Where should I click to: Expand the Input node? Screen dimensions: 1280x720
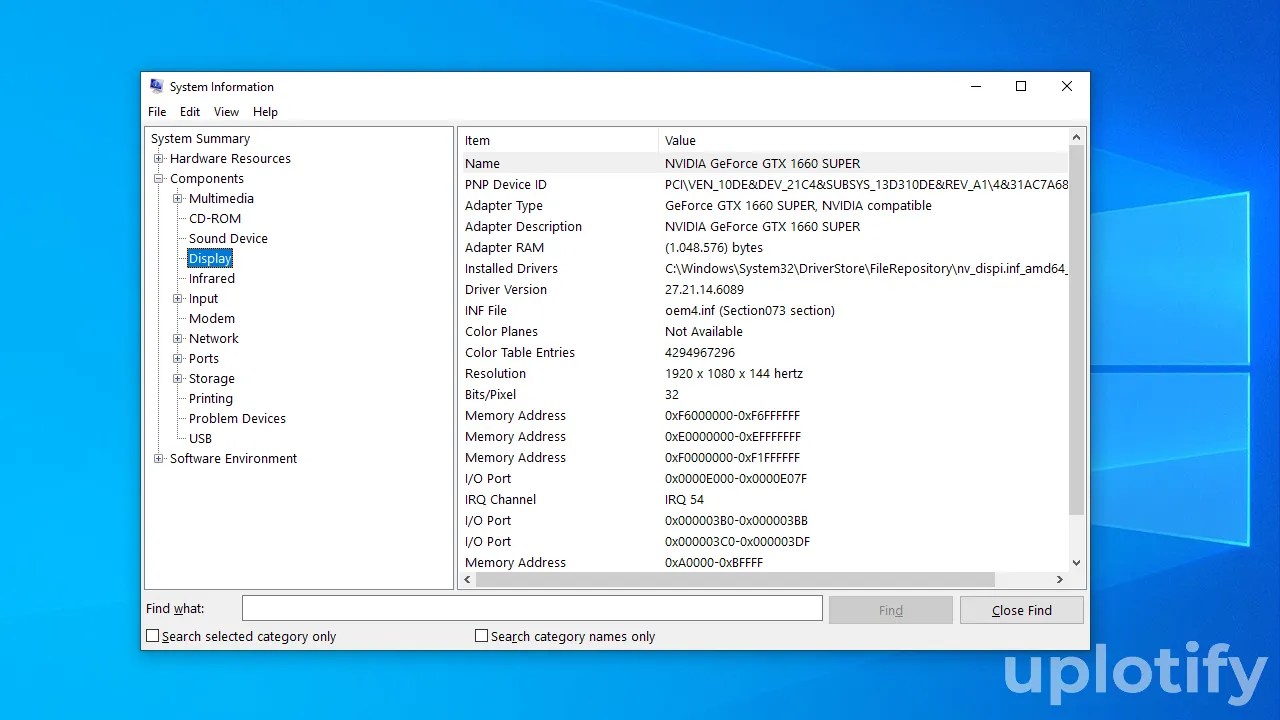coord(178,299)
